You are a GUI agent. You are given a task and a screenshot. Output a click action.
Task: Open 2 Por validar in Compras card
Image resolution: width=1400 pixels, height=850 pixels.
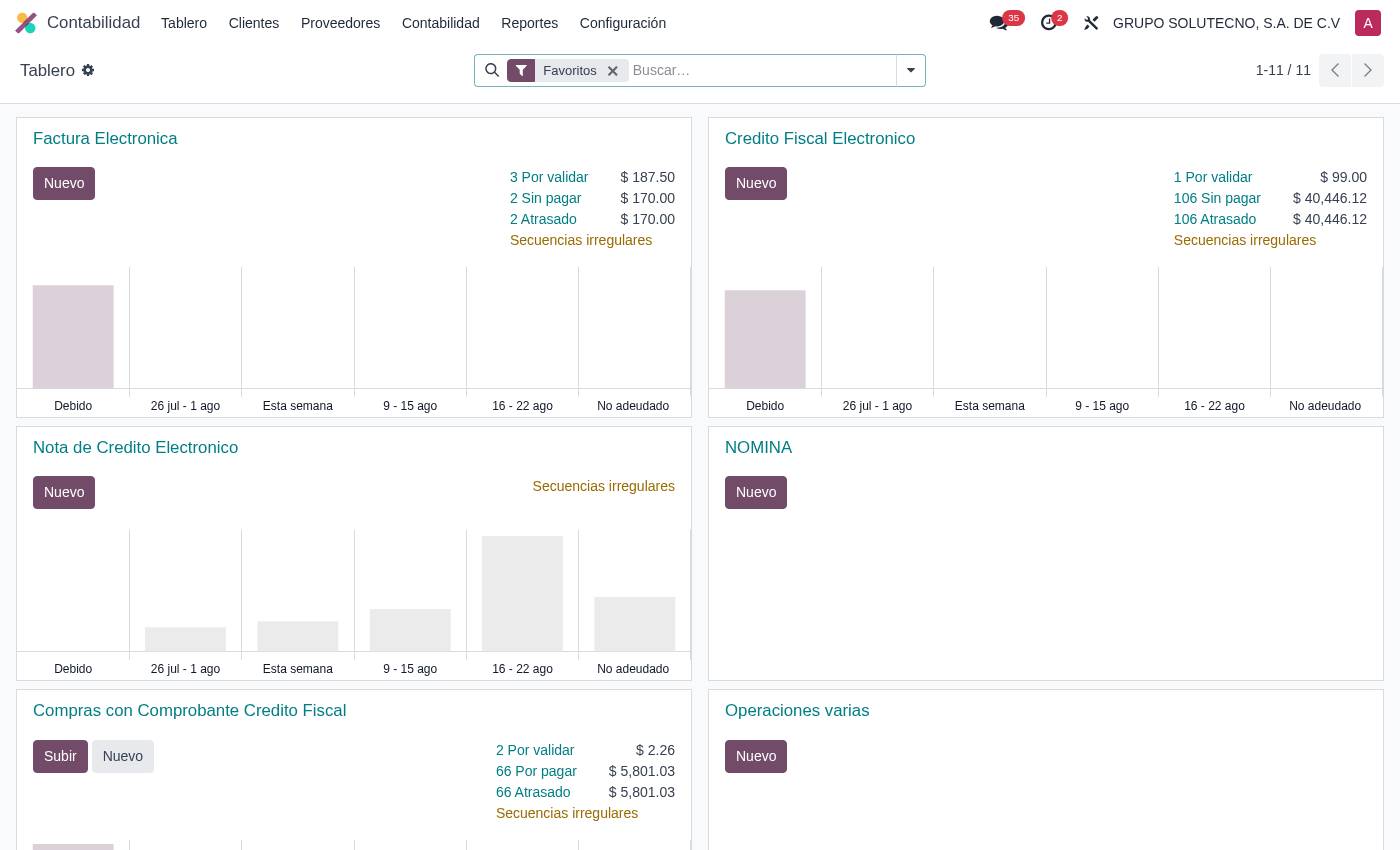tap(535, 750)
